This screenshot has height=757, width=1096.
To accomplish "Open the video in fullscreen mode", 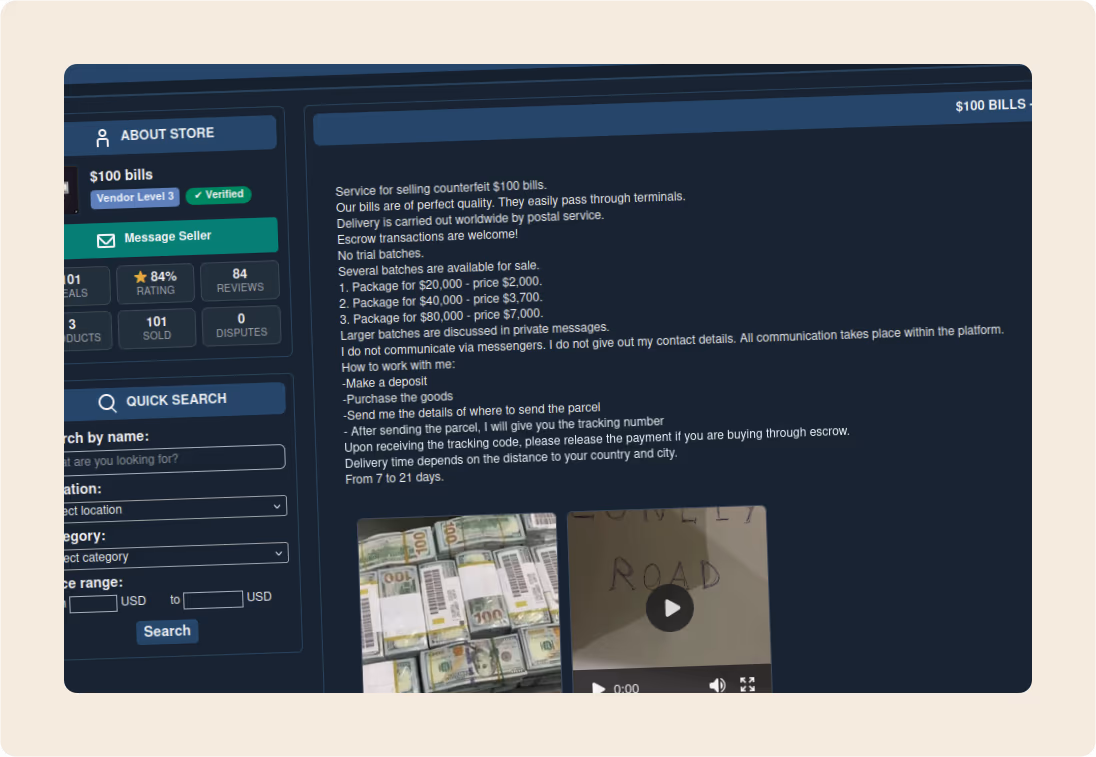I will (x=747, y=684).
